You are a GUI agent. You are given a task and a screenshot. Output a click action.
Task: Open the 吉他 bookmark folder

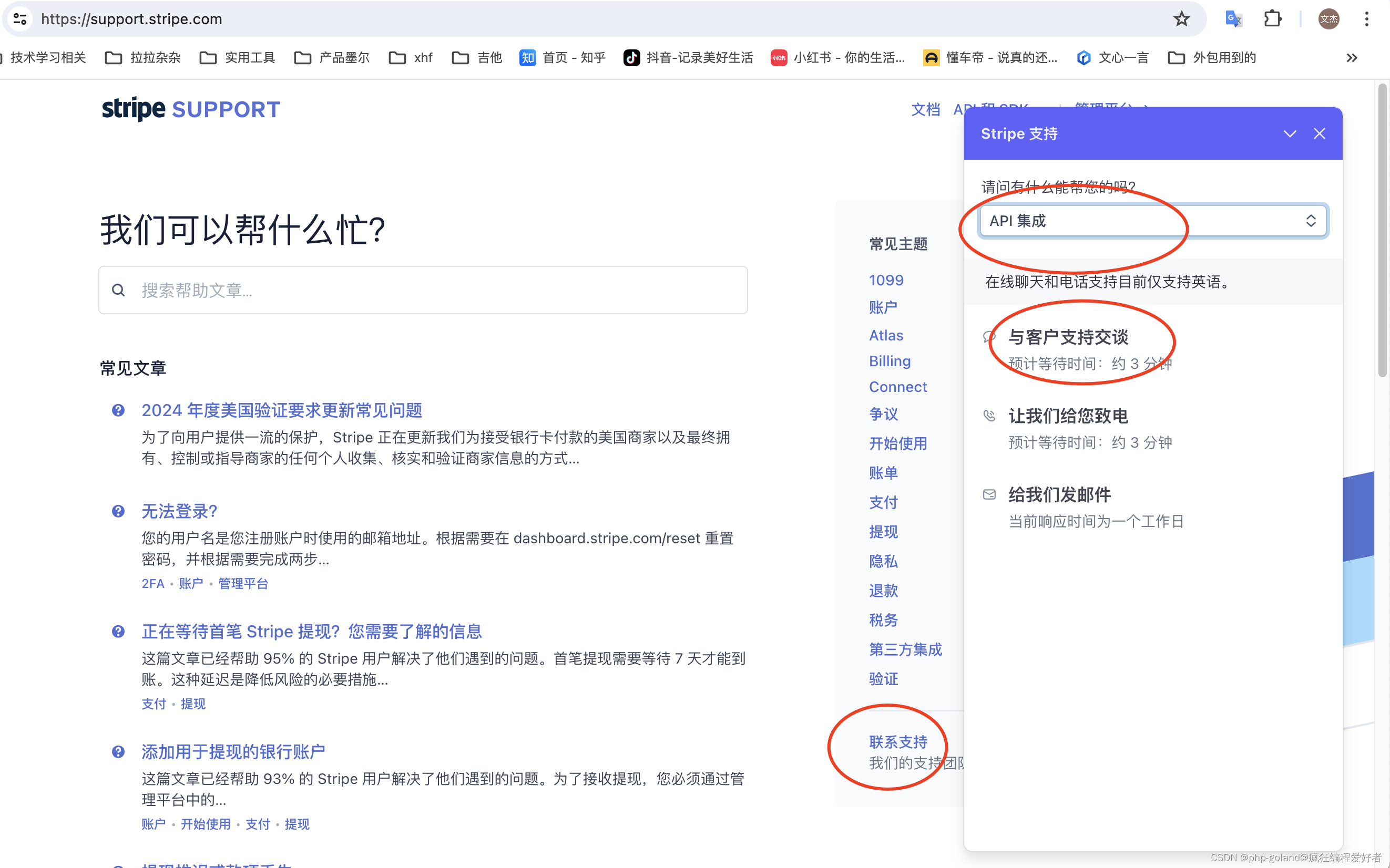[477, 57]
